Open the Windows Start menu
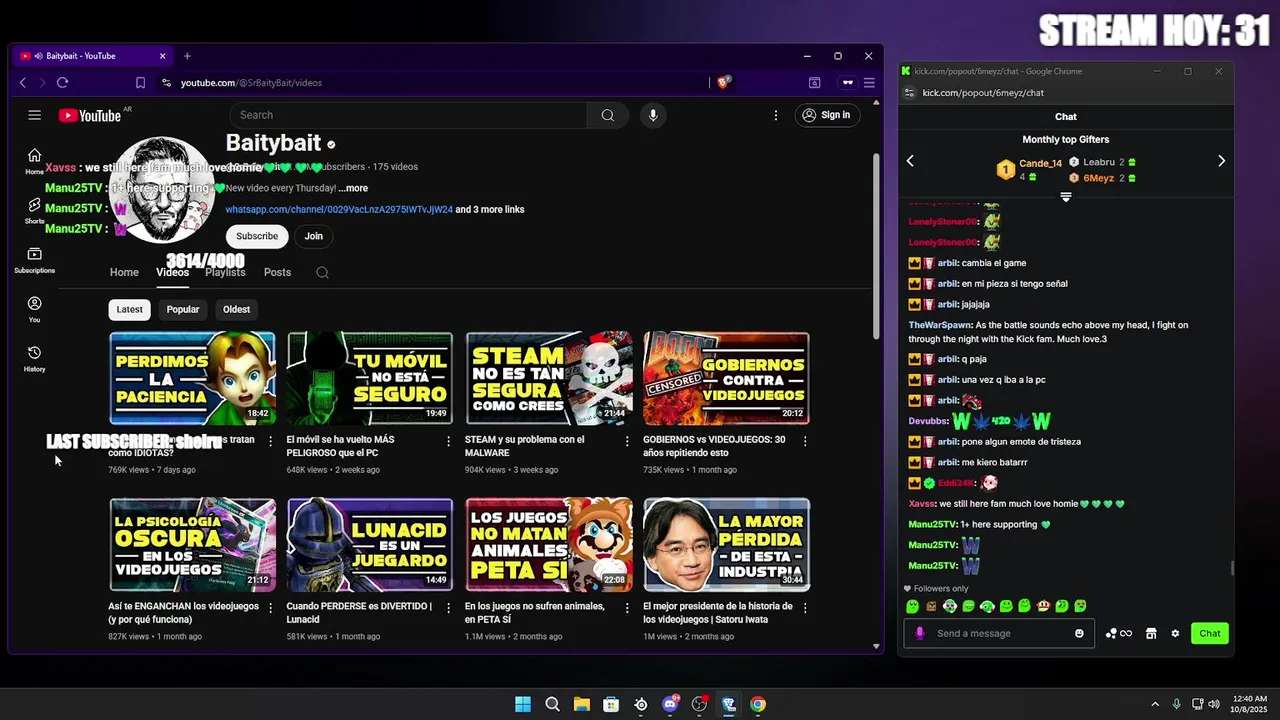 point(523,704)
